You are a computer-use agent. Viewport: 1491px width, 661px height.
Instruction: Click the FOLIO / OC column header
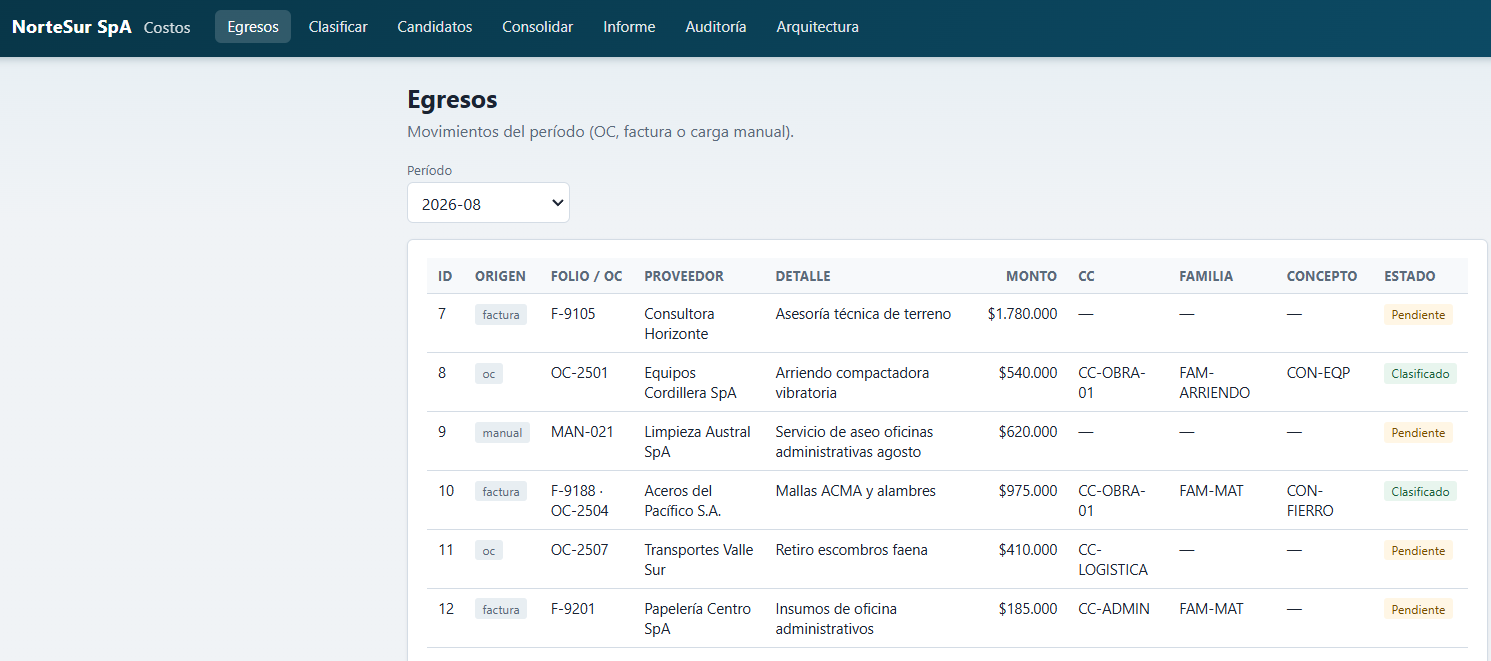586,276
